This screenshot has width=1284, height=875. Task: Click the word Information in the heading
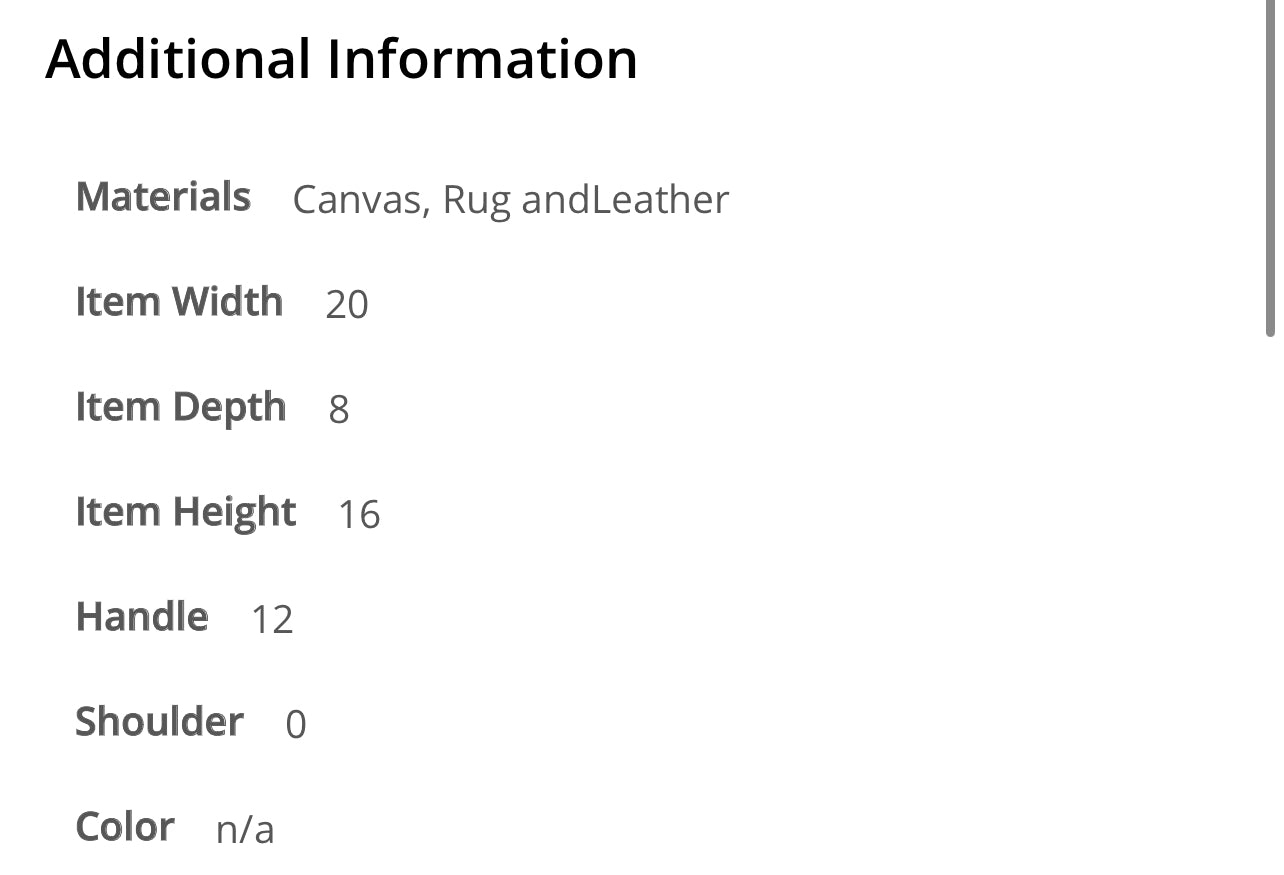tap(483, 58)
